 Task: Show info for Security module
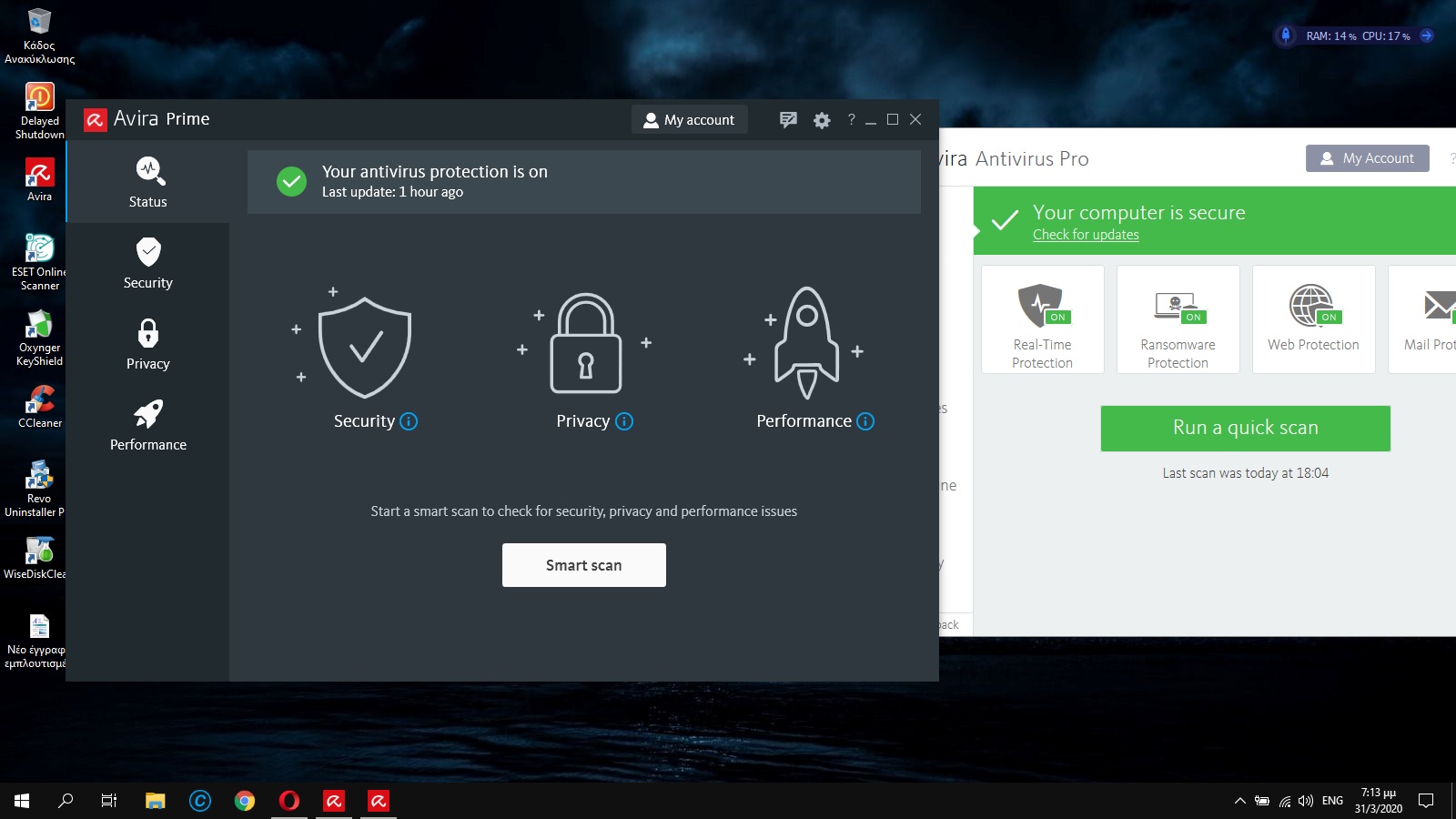[409, 421]
